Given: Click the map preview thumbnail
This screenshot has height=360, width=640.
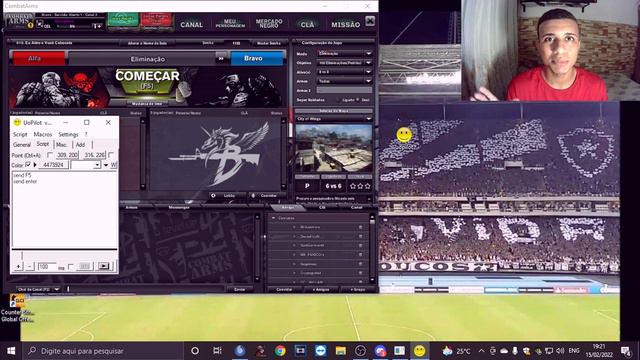Looking at the screenshot, I should point(334,148).
